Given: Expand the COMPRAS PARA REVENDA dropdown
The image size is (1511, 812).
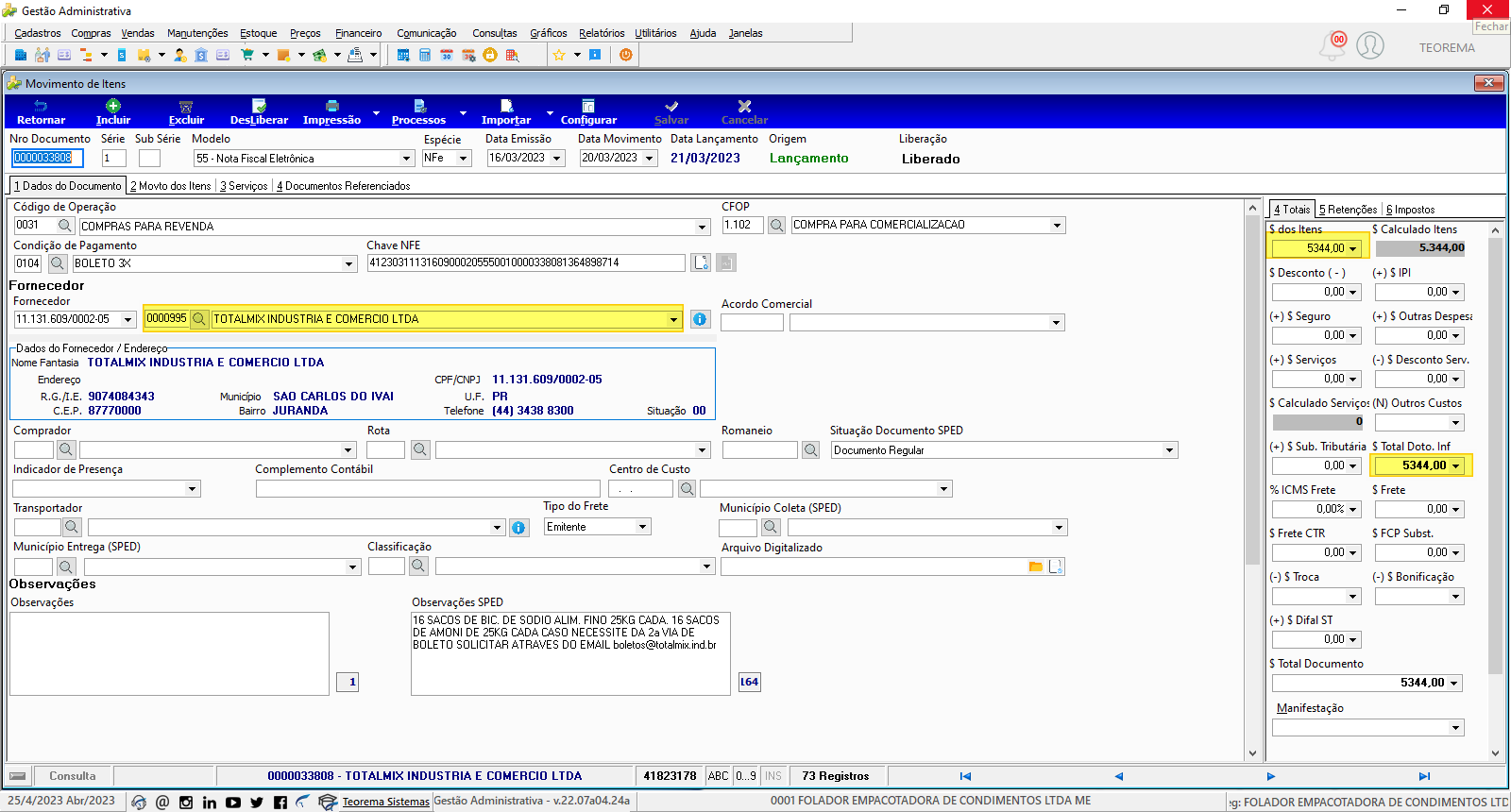Looking at the screenshot, I should [703, 227].
